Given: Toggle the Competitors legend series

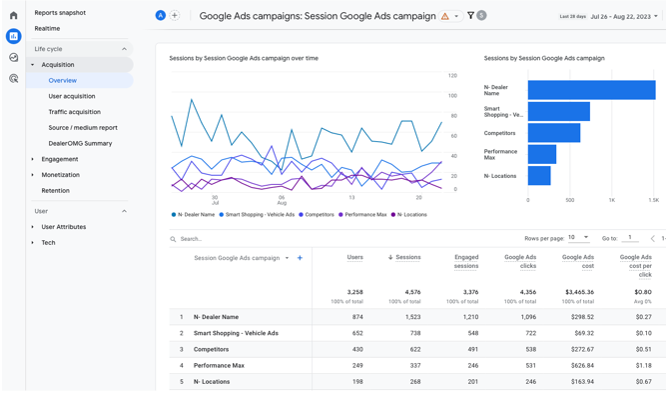Looking at the screenshot, I should click(317, 215).
